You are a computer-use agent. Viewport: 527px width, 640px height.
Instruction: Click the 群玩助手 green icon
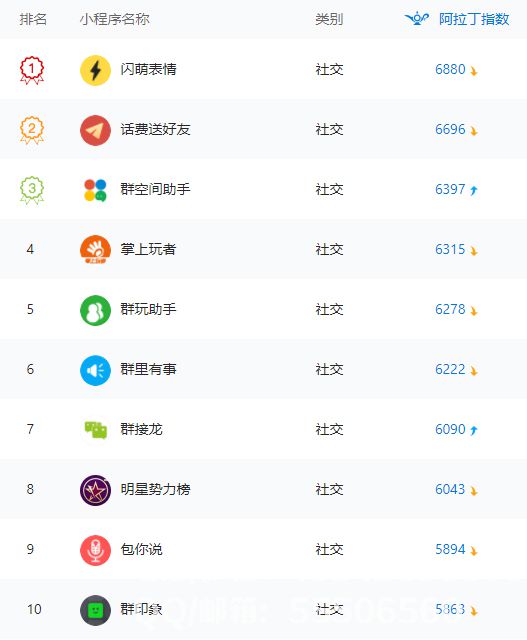pyautogui.click(x=95, y=310)
